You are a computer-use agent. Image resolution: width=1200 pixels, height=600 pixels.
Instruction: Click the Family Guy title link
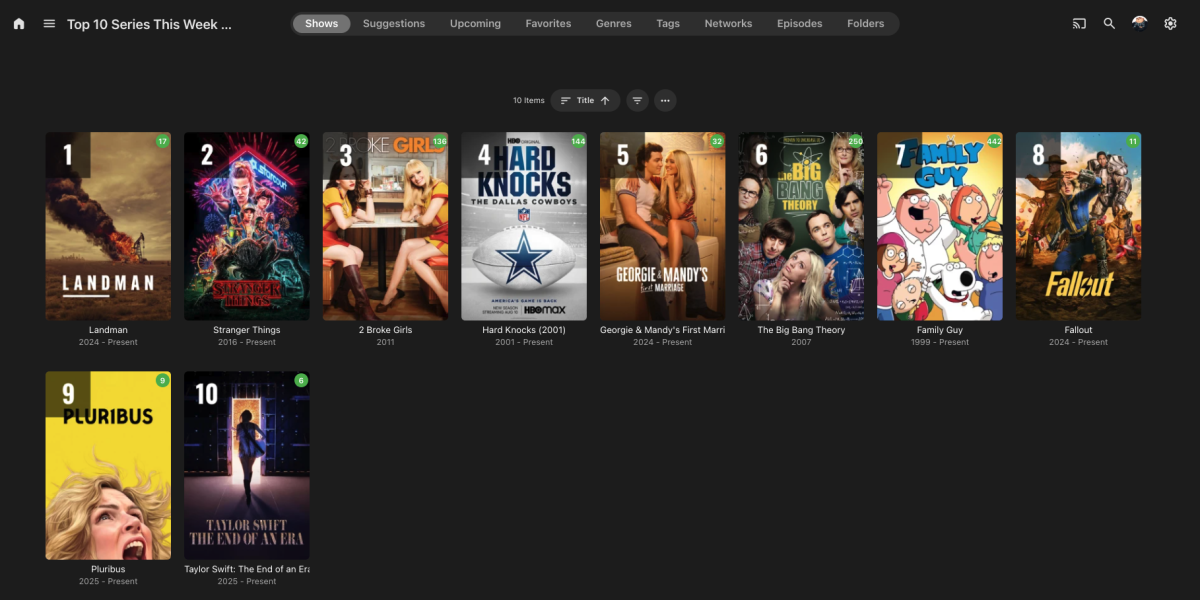click(940, 330)
